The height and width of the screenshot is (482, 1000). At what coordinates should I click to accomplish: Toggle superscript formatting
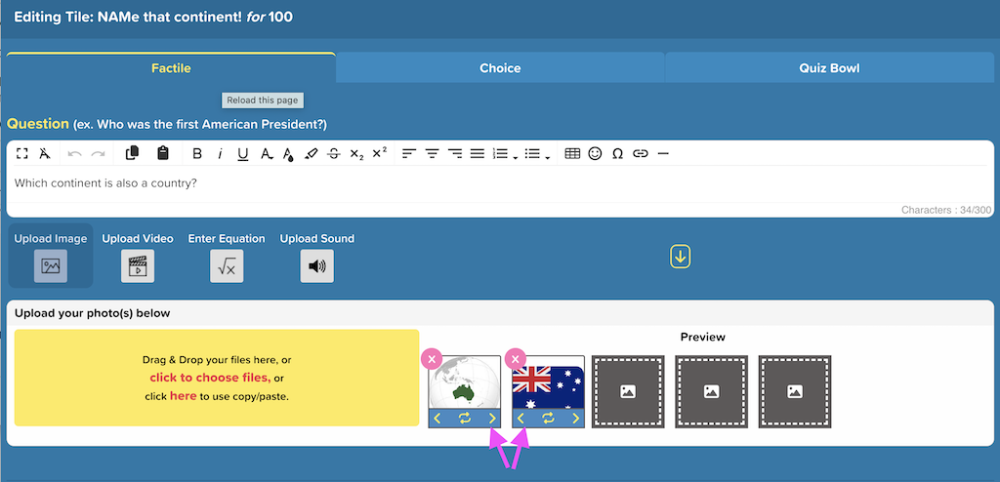(379, 153)
